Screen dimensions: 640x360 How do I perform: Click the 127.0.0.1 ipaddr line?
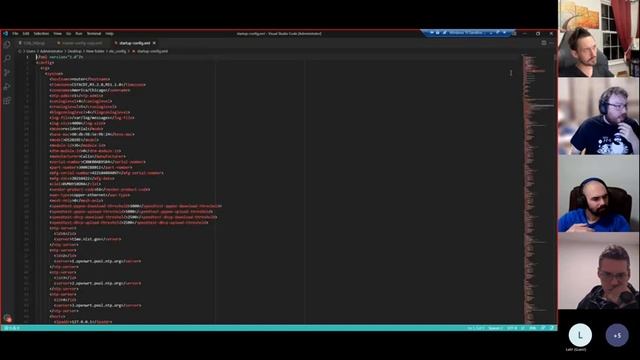click(83, 322)
